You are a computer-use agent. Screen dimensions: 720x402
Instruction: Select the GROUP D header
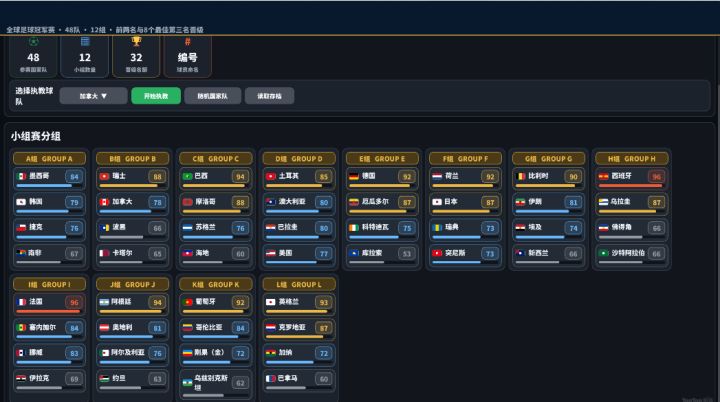[x=299, y=159]
